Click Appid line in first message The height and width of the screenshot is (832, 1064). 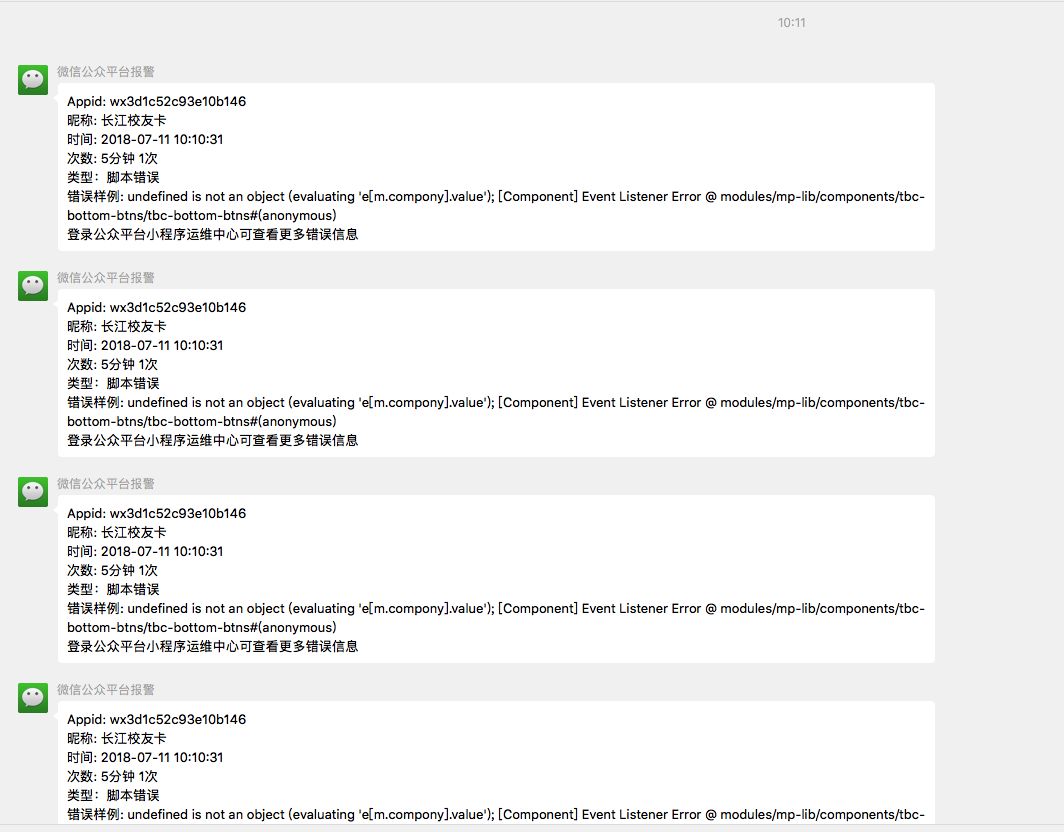coord(157,101)
